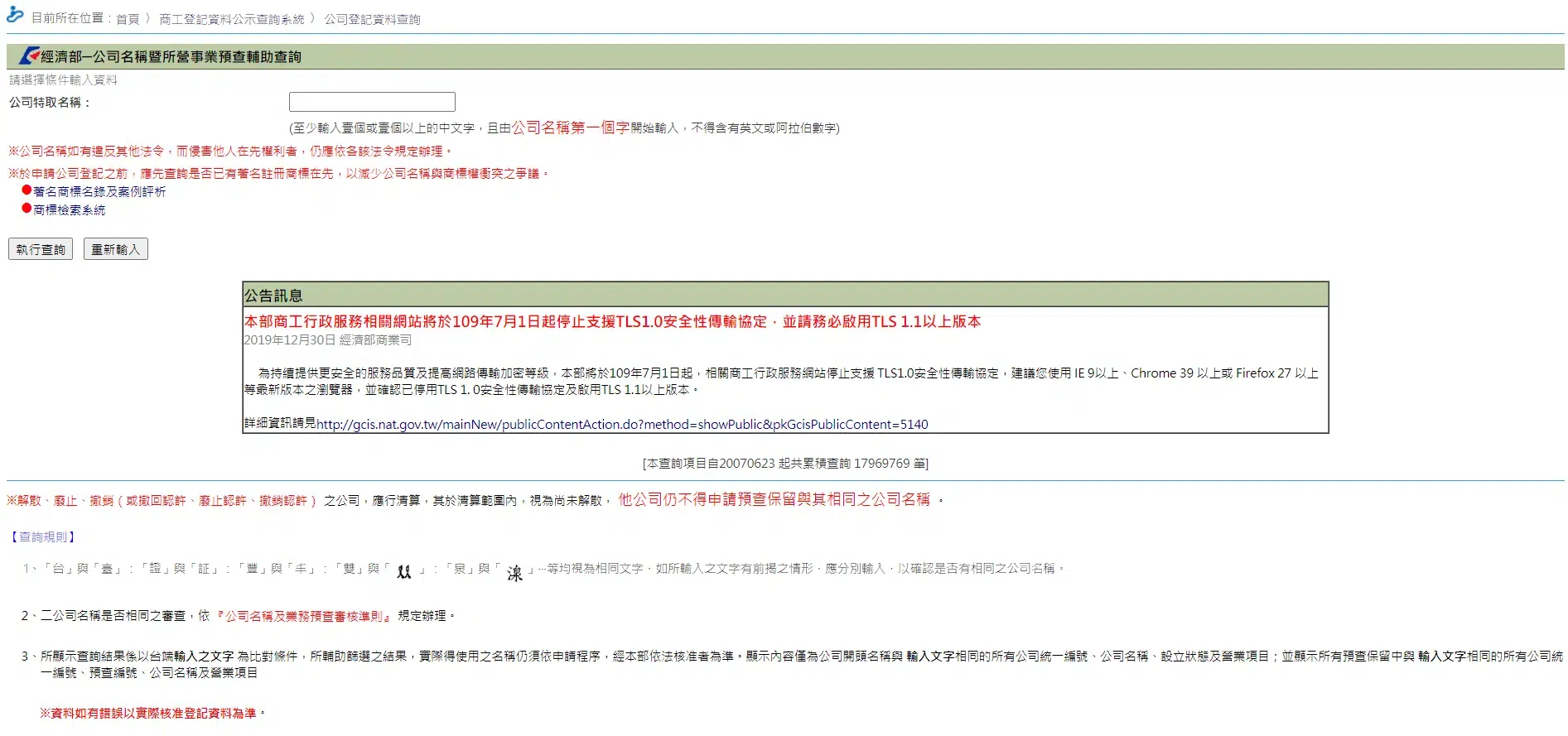Click the 【查詢規則】 heading
Image resolution: width=1568 pixels, height=736 pixels.
pos(43,537)
